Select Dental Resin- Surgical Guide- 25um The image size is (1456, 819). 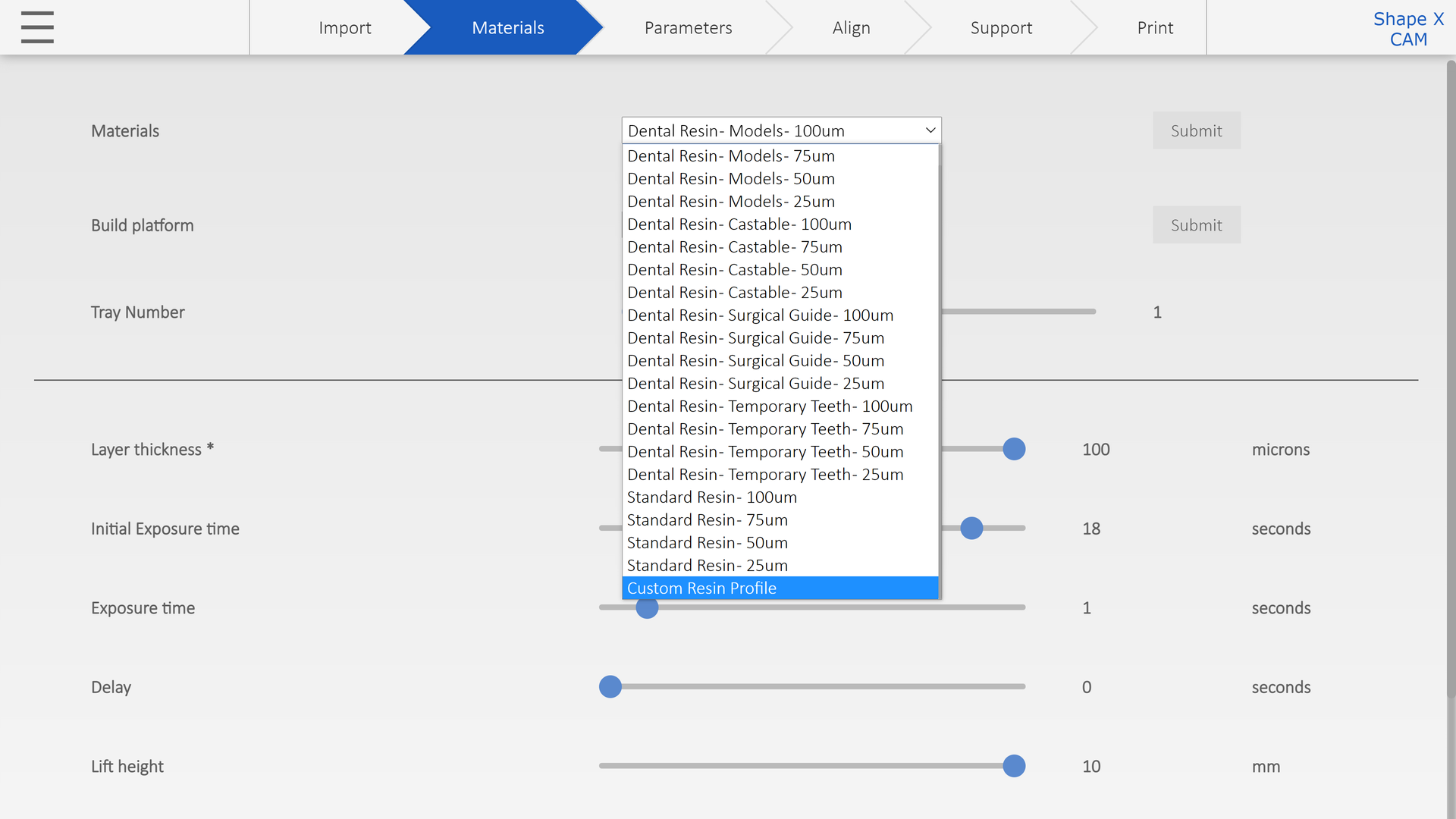coord(755,384)
